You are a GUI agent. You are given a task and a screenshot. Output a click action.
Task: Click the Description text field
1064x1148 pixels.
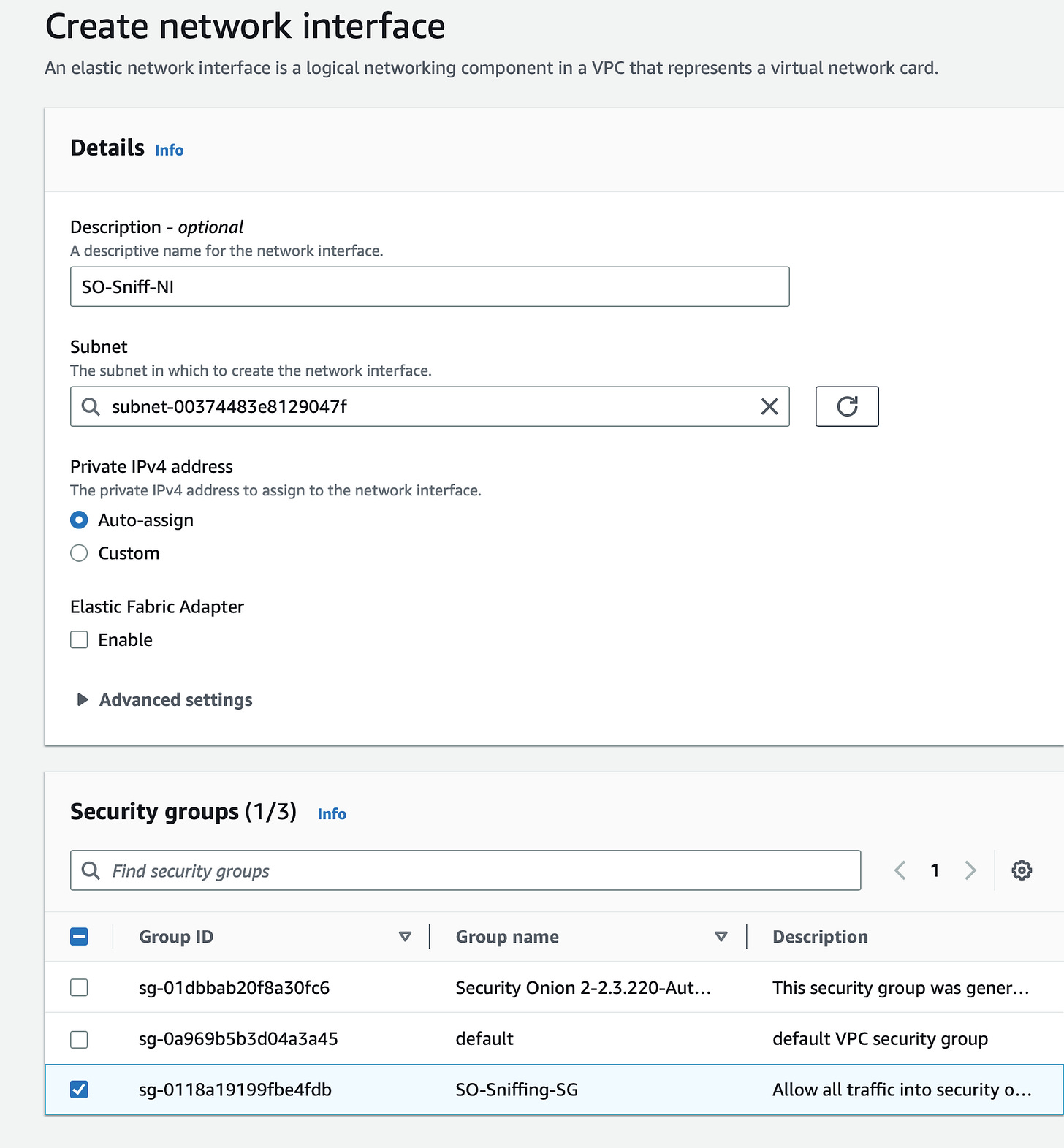(x=430, y=286)
